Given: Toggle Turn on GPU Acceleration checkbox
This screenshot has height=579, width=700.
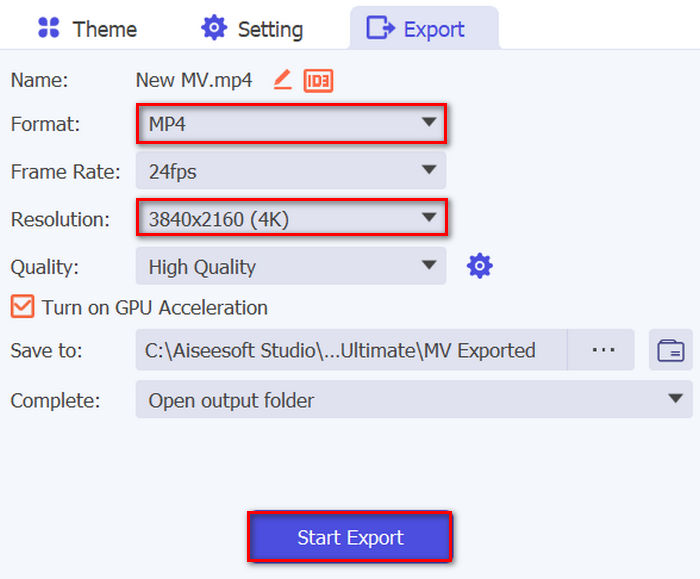Looking at the screenshot, I should click(x=22, y=307).
